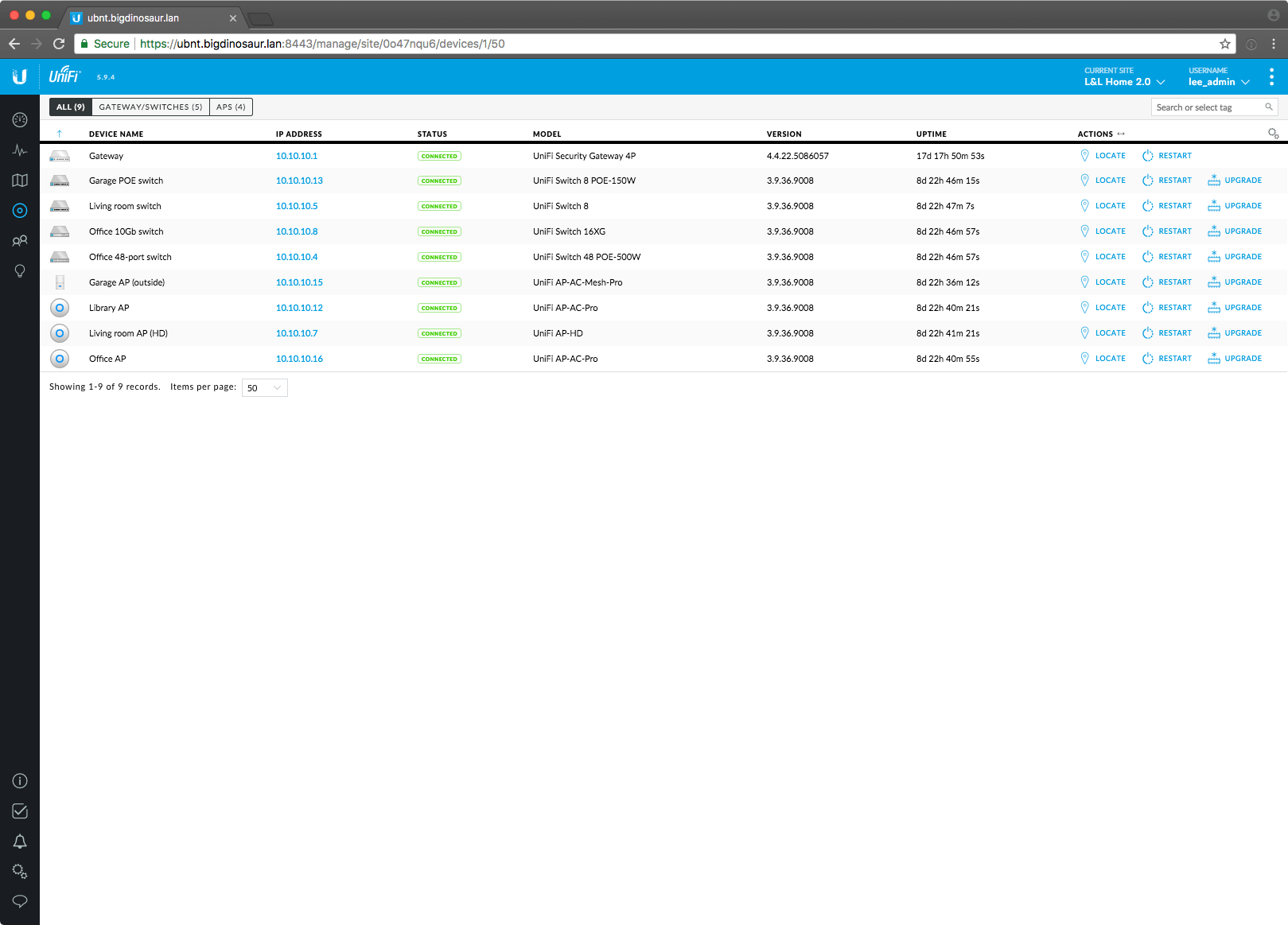The width and height of the screenshot is (1288, 925).
Task: Expand the Current Site L&L Home 2.0 dropdown
Action: click(x=1124, y=82)
